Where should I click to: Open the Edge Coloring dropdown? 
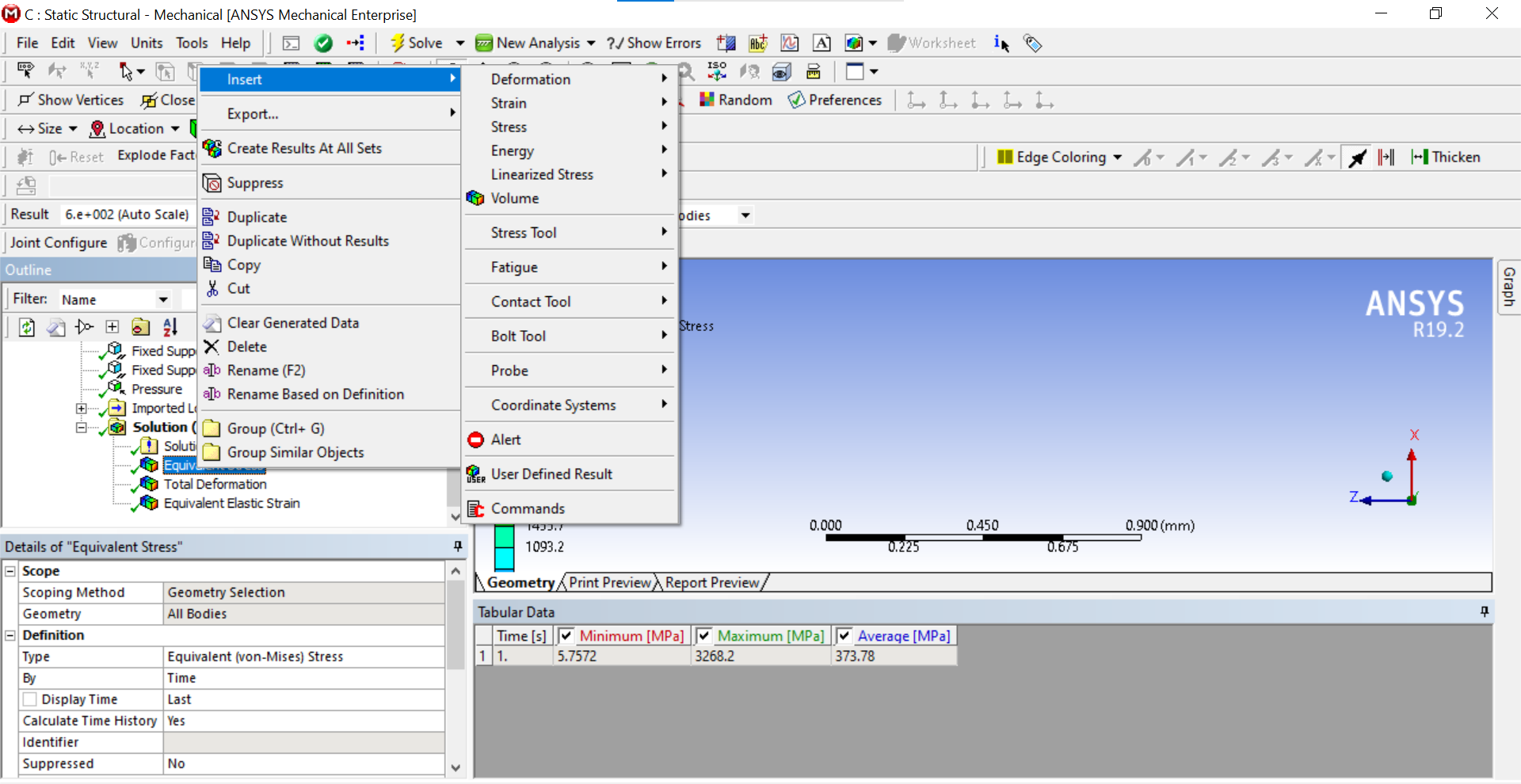(1117, 157)
